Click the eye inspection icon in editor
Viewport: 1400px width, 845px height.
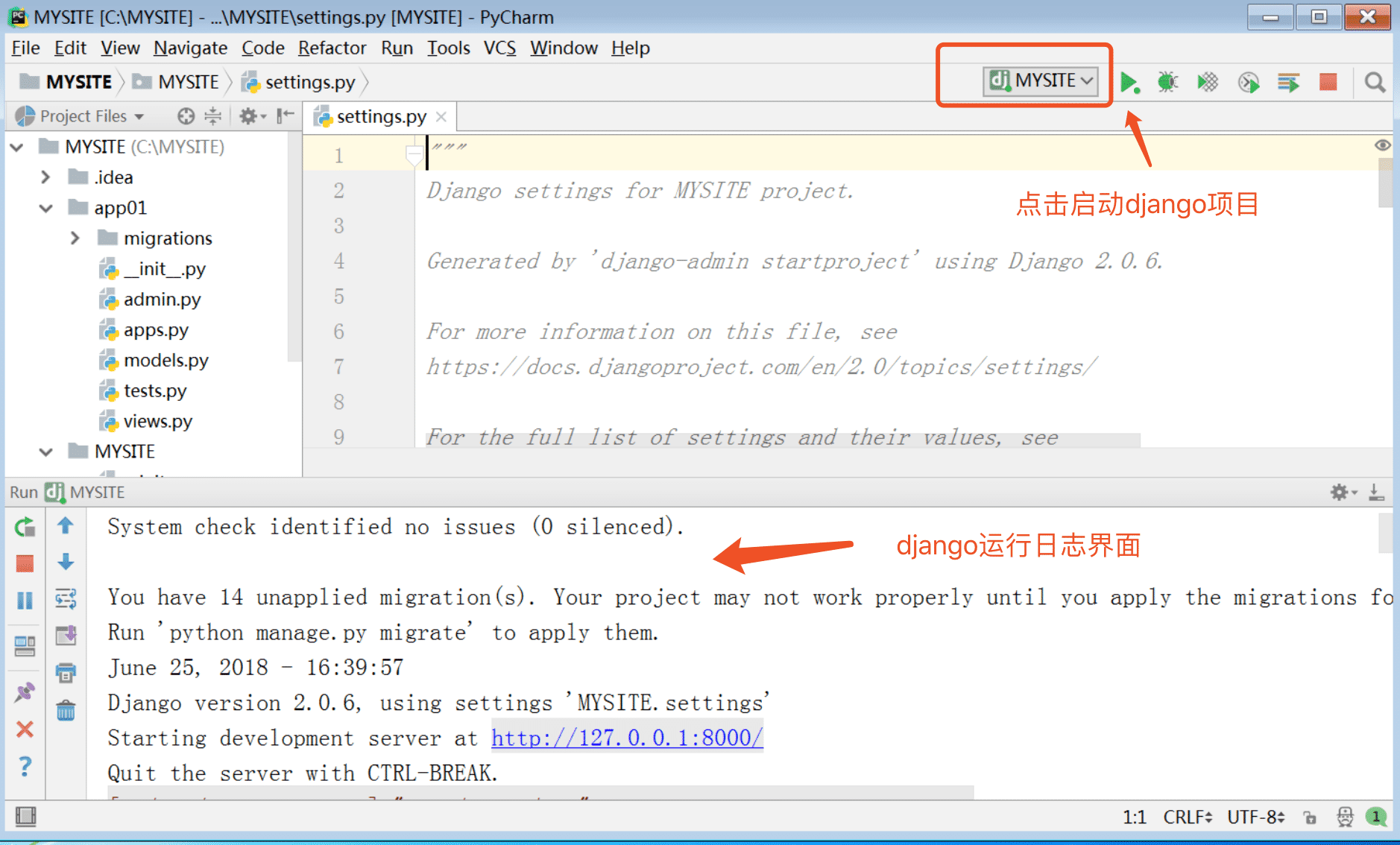[x=1382, y=145]
